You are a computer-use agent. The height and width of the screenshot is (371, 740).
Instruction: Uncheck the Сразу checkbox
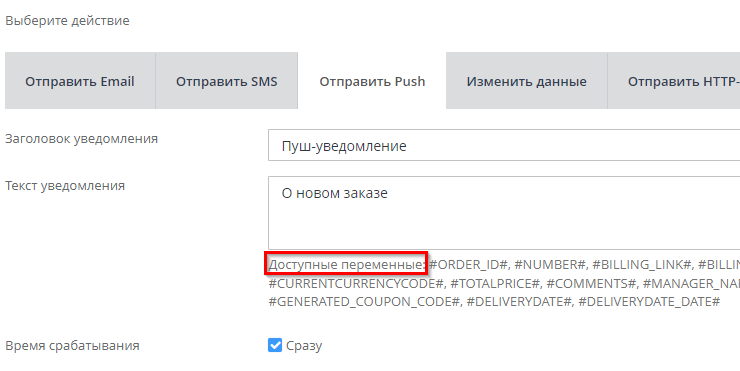point(275,345)
